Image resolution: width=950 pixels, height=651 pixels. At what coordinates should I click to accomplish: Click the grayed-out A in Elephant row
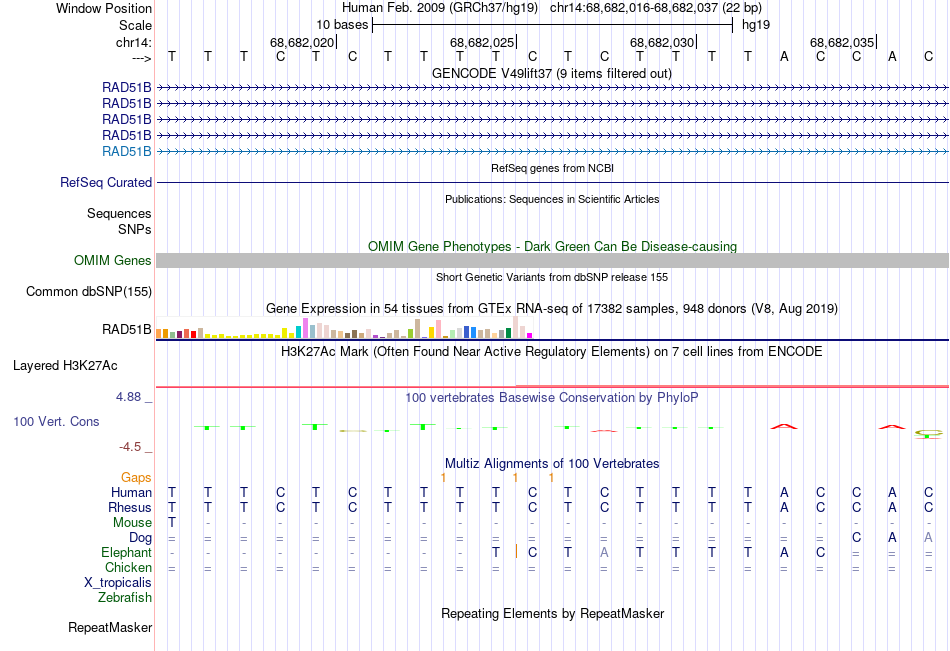point(604,552)
